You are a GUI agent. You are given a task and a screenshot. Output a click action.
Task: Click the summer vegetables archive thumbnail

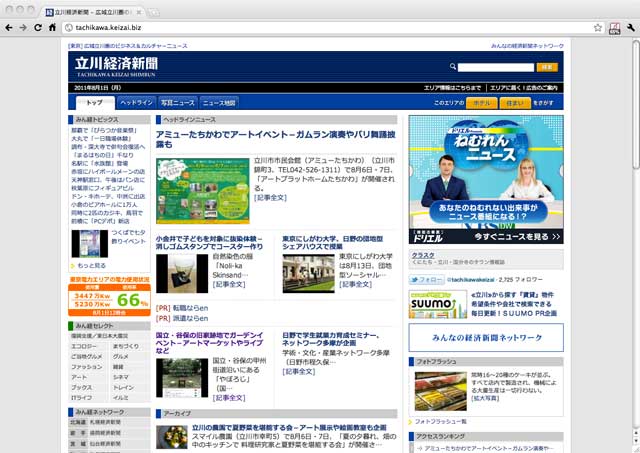(x=172, y=437)
